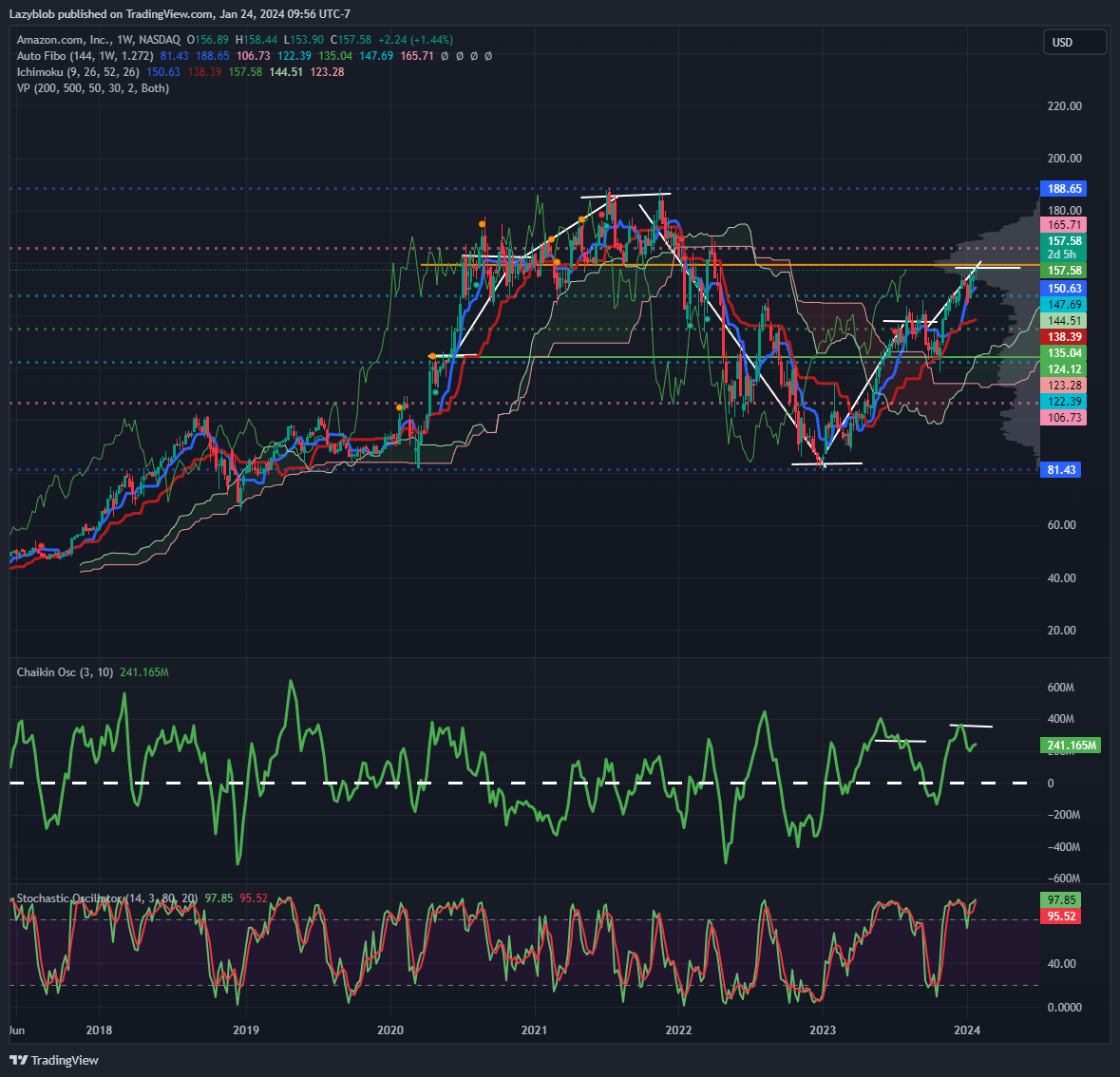This screenshot has height=1077, width=1120.
Task: Click the pink 165.71 price axis label
Action: coord(1064,224)
